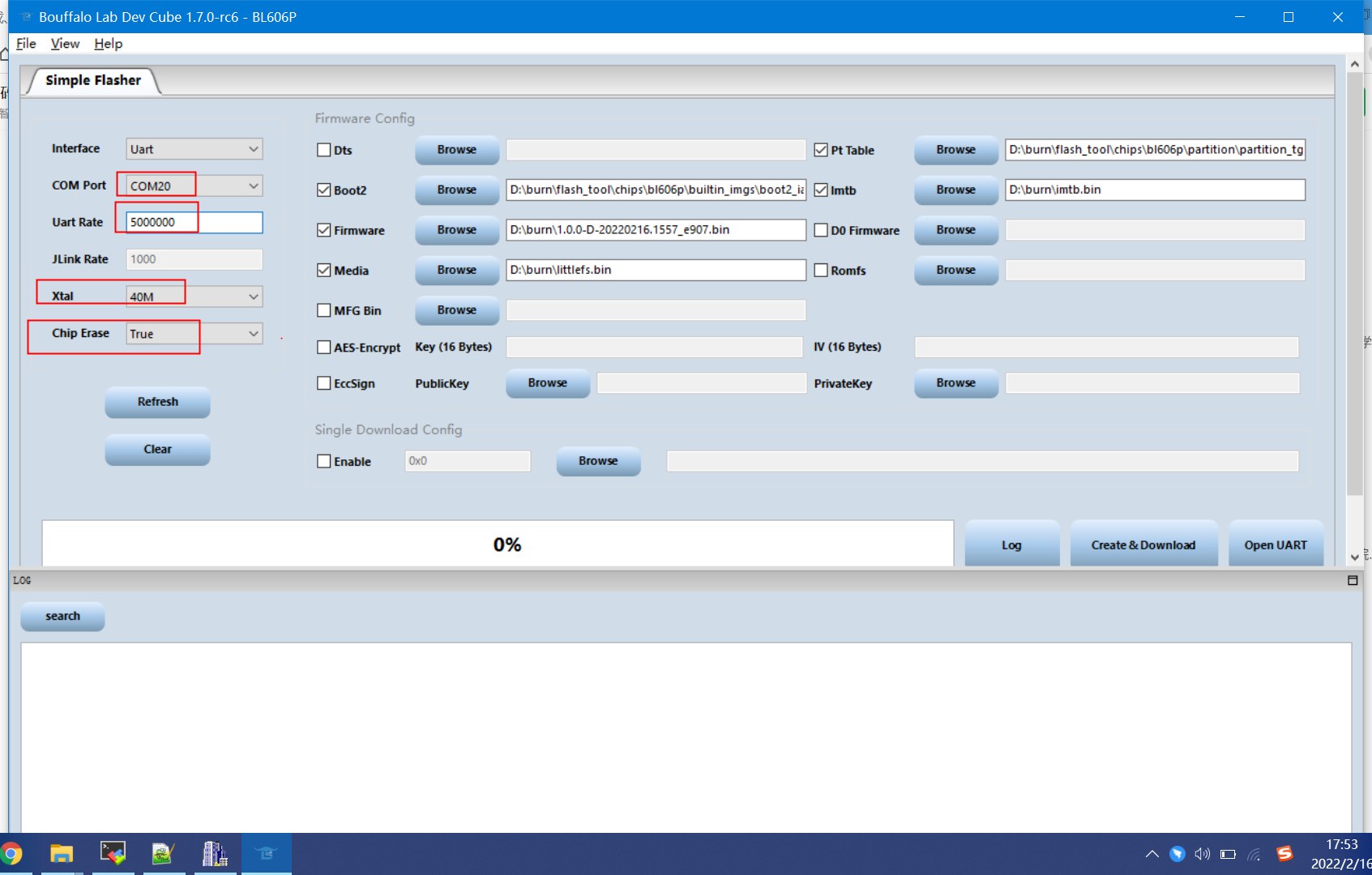Open the network icon in the system tray
This screenshot has height=875, width=1372.
pos(1254,854)
